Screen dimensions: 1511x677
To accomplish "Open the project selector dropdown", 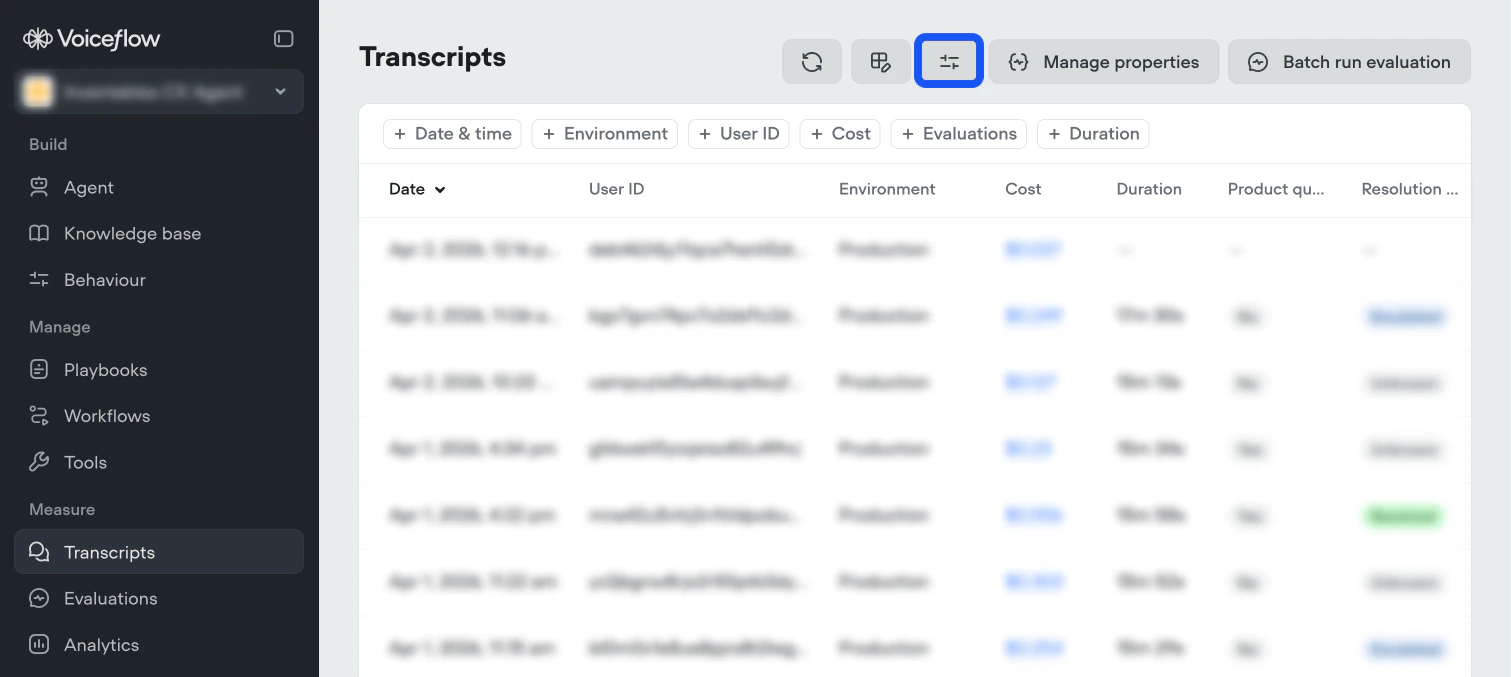I will (x=159, y=92).
